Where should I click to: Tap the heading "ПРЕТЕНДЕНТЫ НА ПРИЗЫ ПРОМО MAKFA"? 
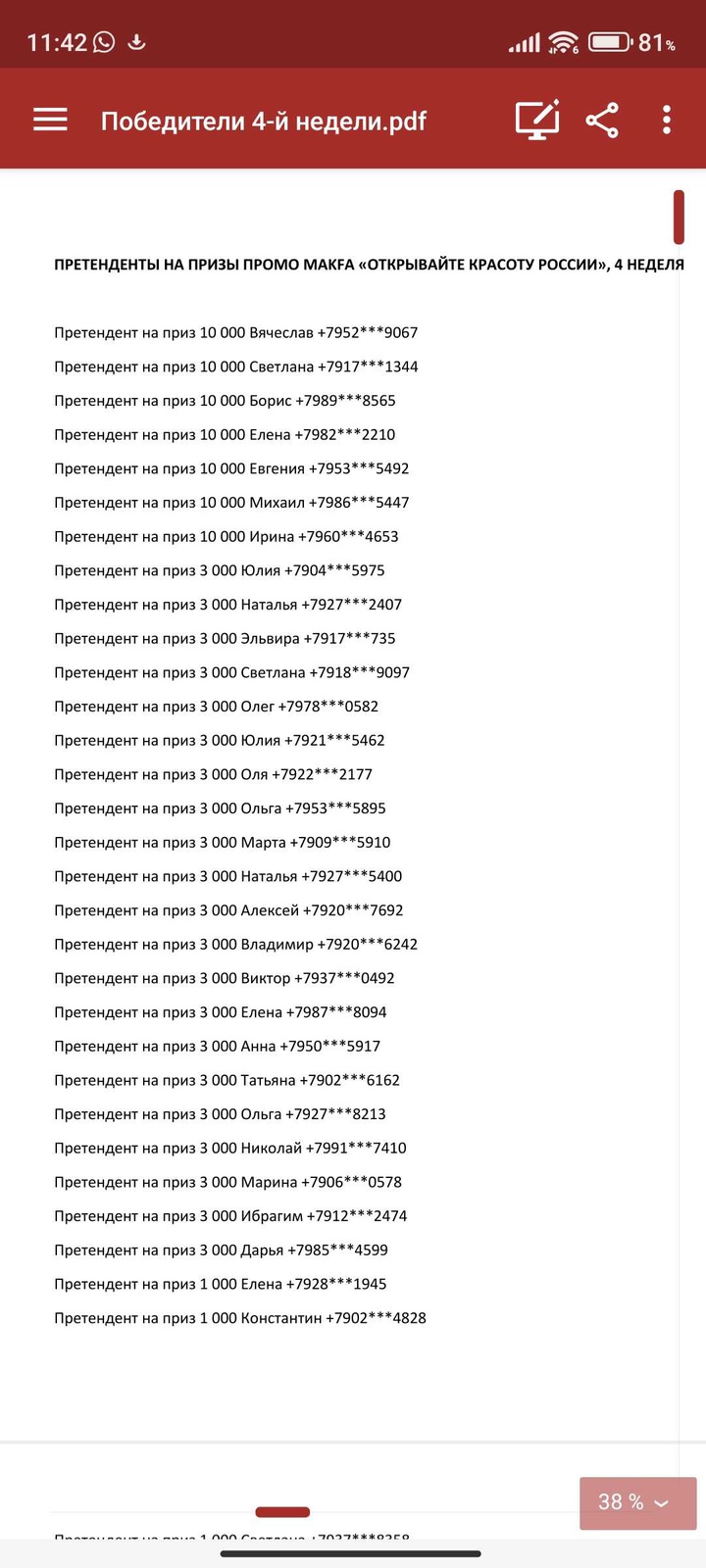[369, 265]
